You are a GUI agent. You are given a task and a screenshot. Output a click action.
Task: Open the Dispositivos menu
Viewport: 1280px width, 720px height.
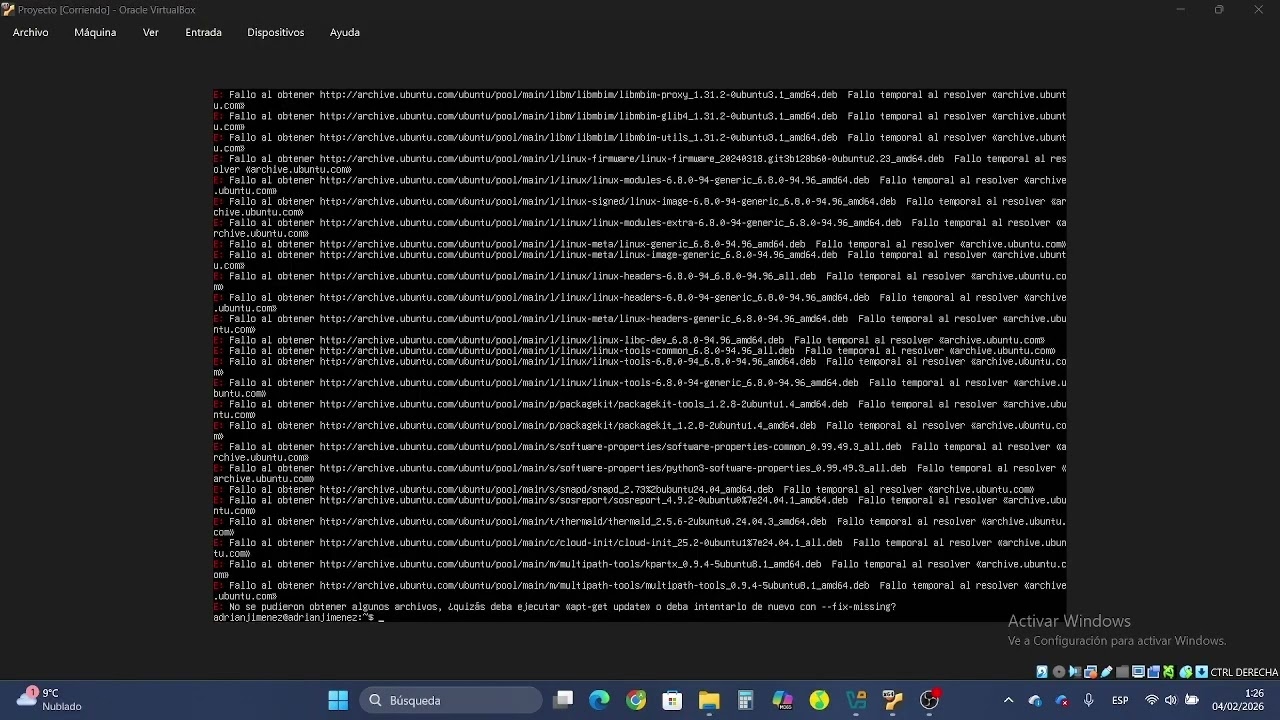pos(276,32)
